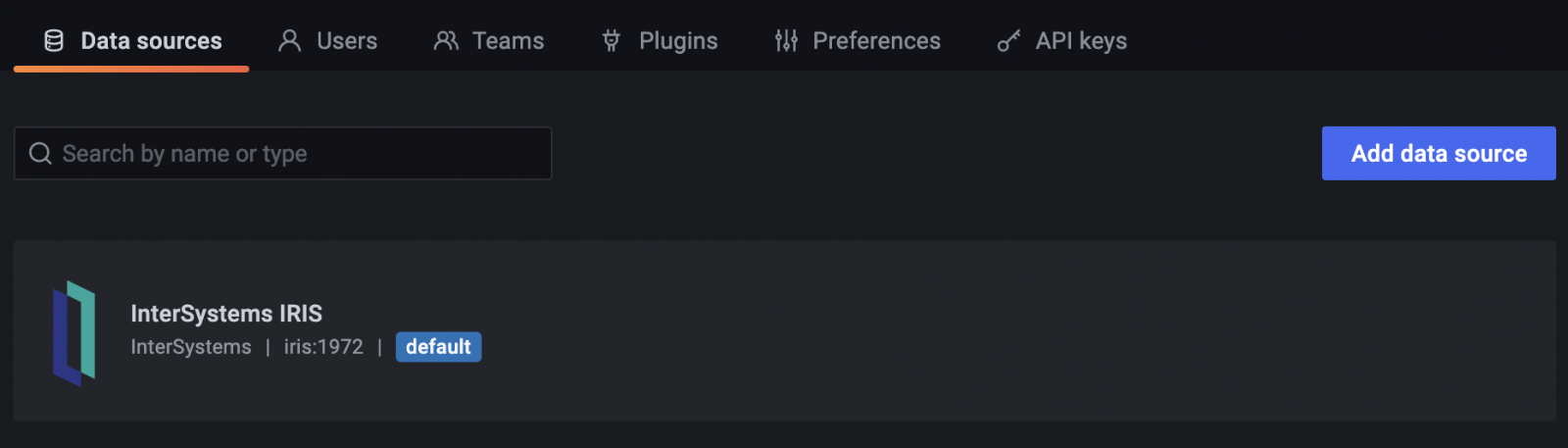
Task: Open the InterSystems IRIS data source title
Action: pyautogui.click(x=226, y=314)
